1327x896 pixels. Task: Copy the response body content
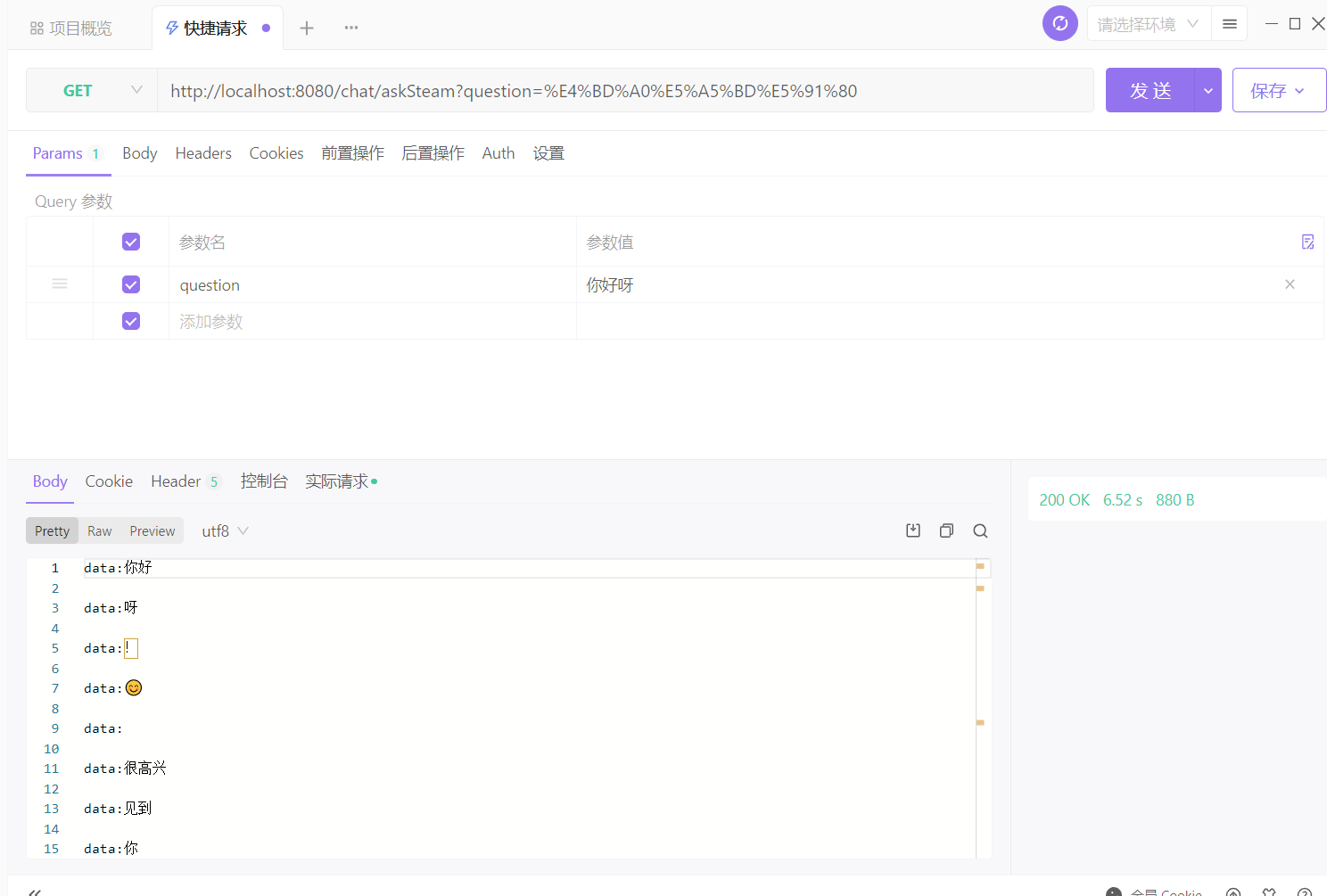click(946, 530)
